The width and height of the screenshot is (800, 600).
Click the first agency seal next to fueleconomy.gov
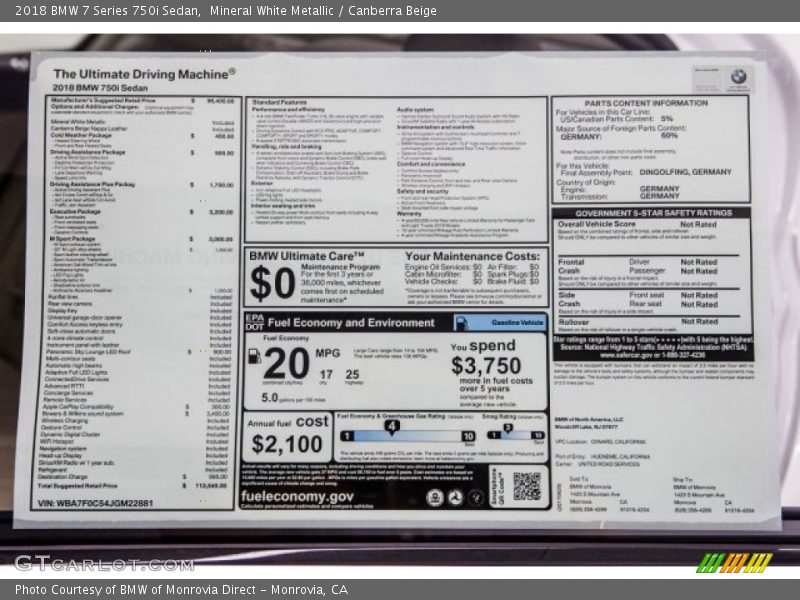[x=434, y=497]
